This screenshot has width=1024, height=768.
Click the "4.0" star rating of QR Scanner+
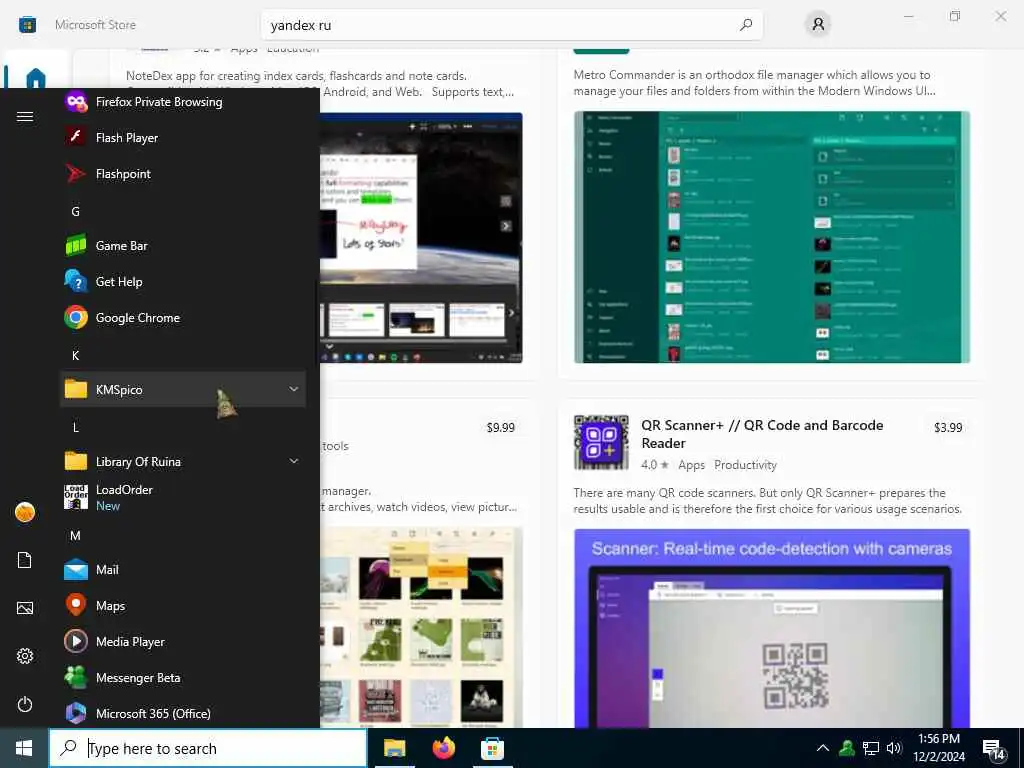654,465
